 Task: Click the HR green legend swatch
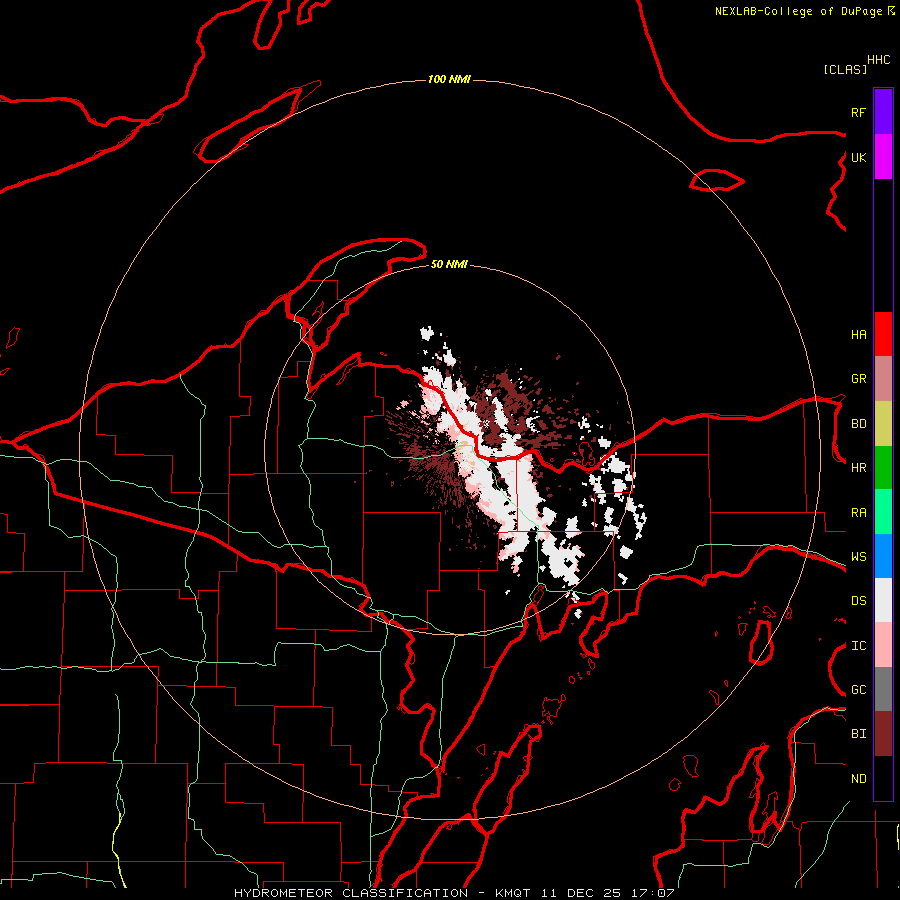click(883, 468)
